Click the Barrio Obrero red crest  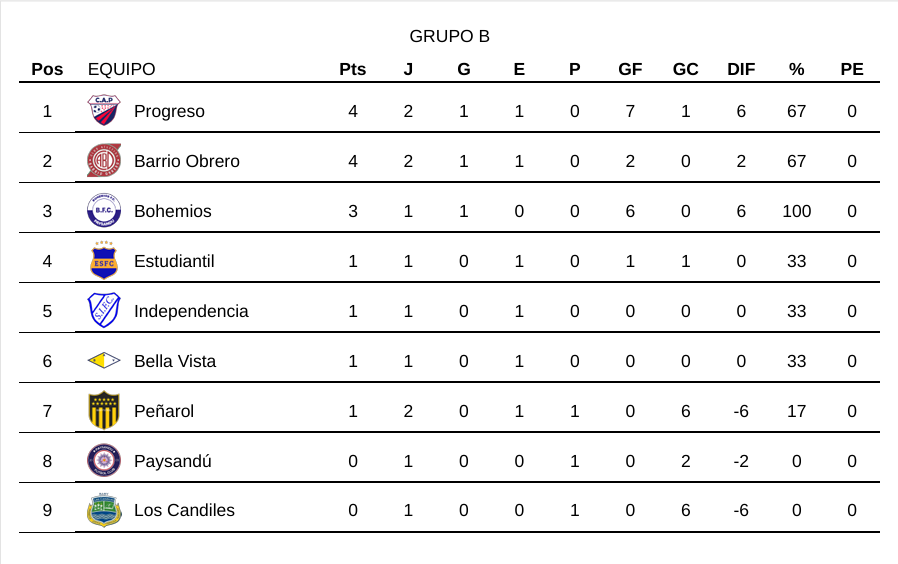tap(104, 161)
